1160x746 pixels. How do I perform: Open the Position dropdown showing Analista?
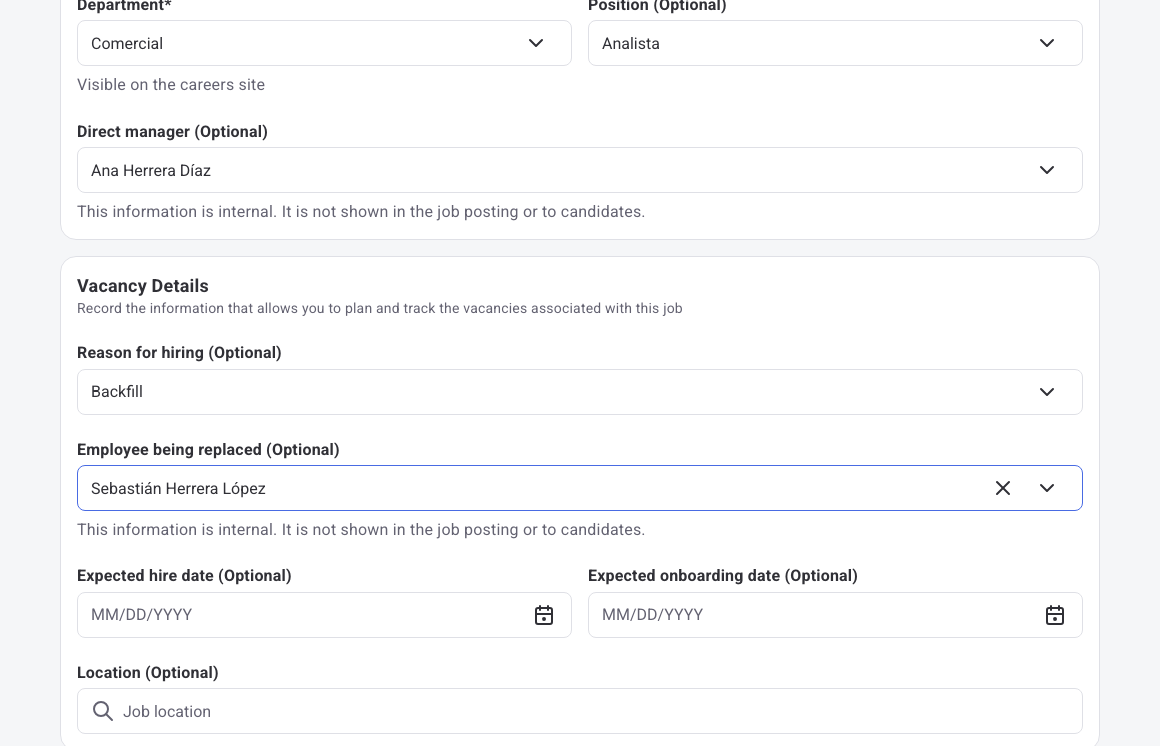click(x=835, y=43)
